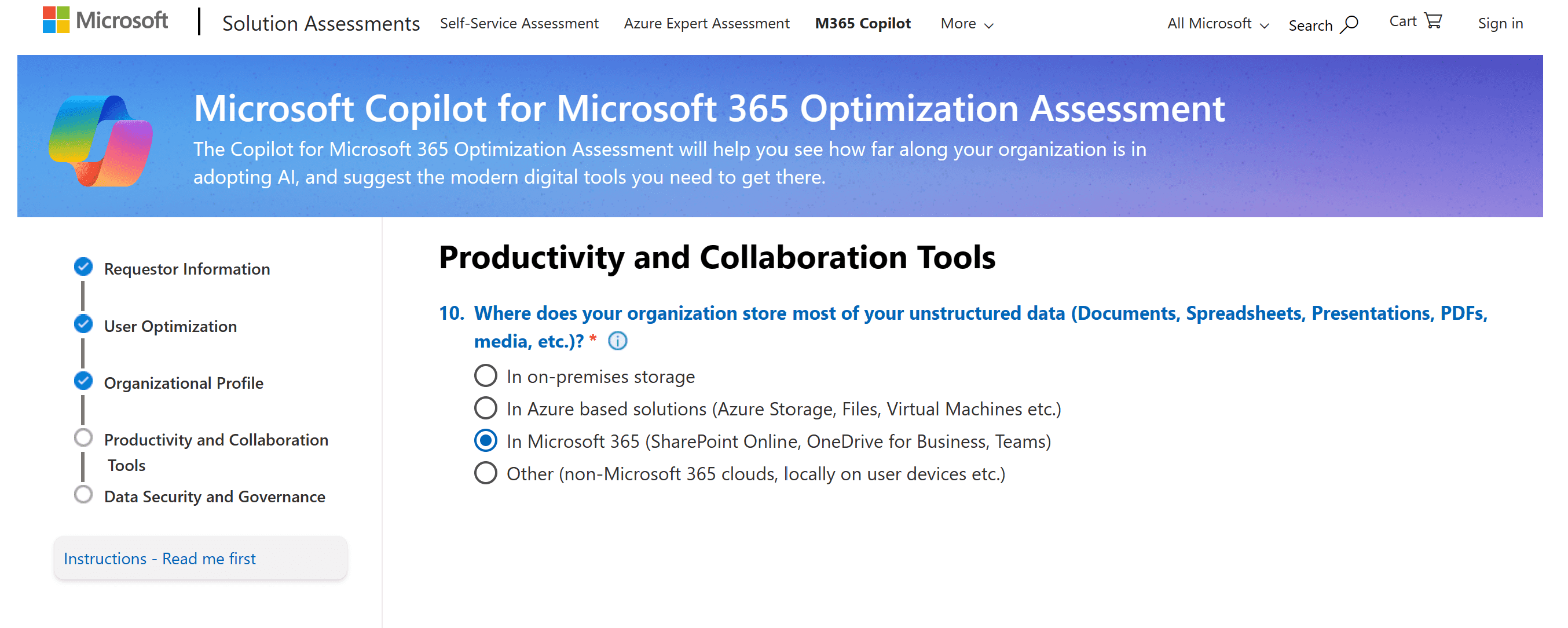Expand the More menu
Image resolution: width=1568 pixels, height=628 pixels.
(x=966, y=24)
